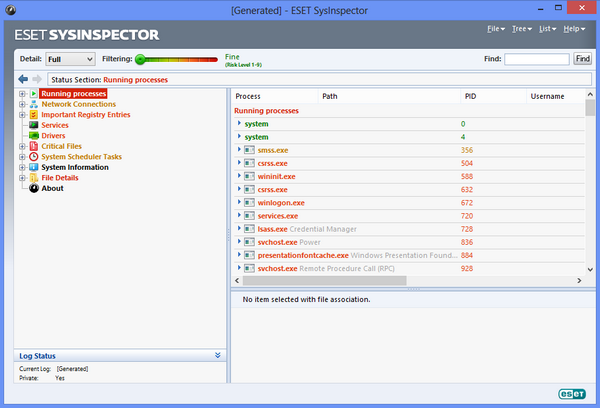Expand the smss.exe process row arrow
This screenshot has width=600, height=408.
tap(239, 150)
